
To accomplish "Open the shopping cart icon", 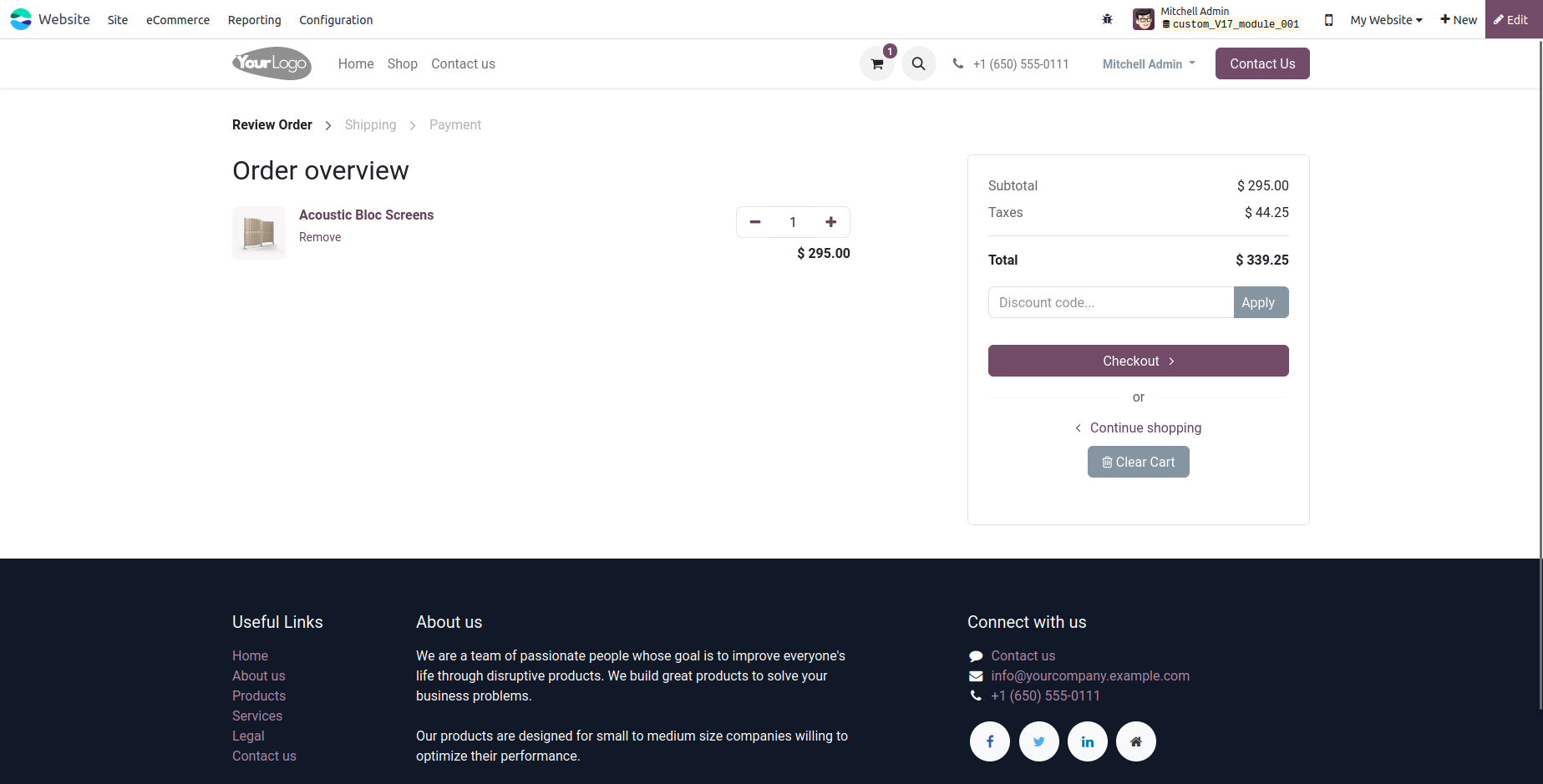I will [x=876, y=64].
